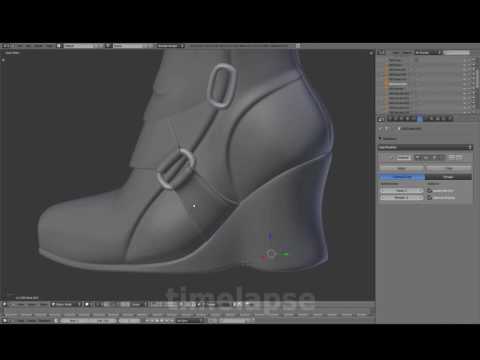Select the active blue Modifiers properties tab
480x360 pixels.
tap(420, 119)
